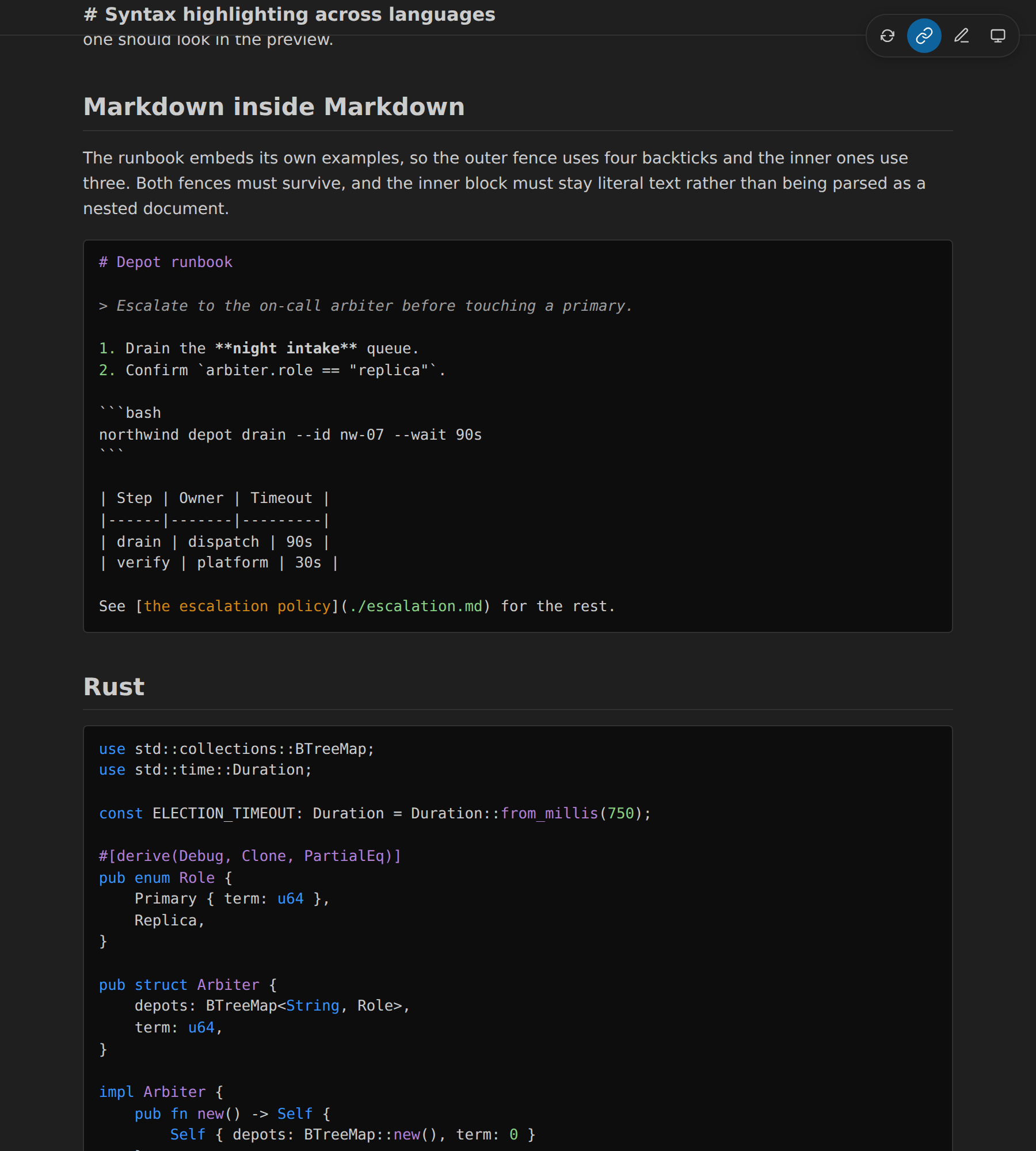The image size is (1036, 1151).
Task: Select the italic "Escalate to the on-call arbiter" quote line
Action: point(366,306)
